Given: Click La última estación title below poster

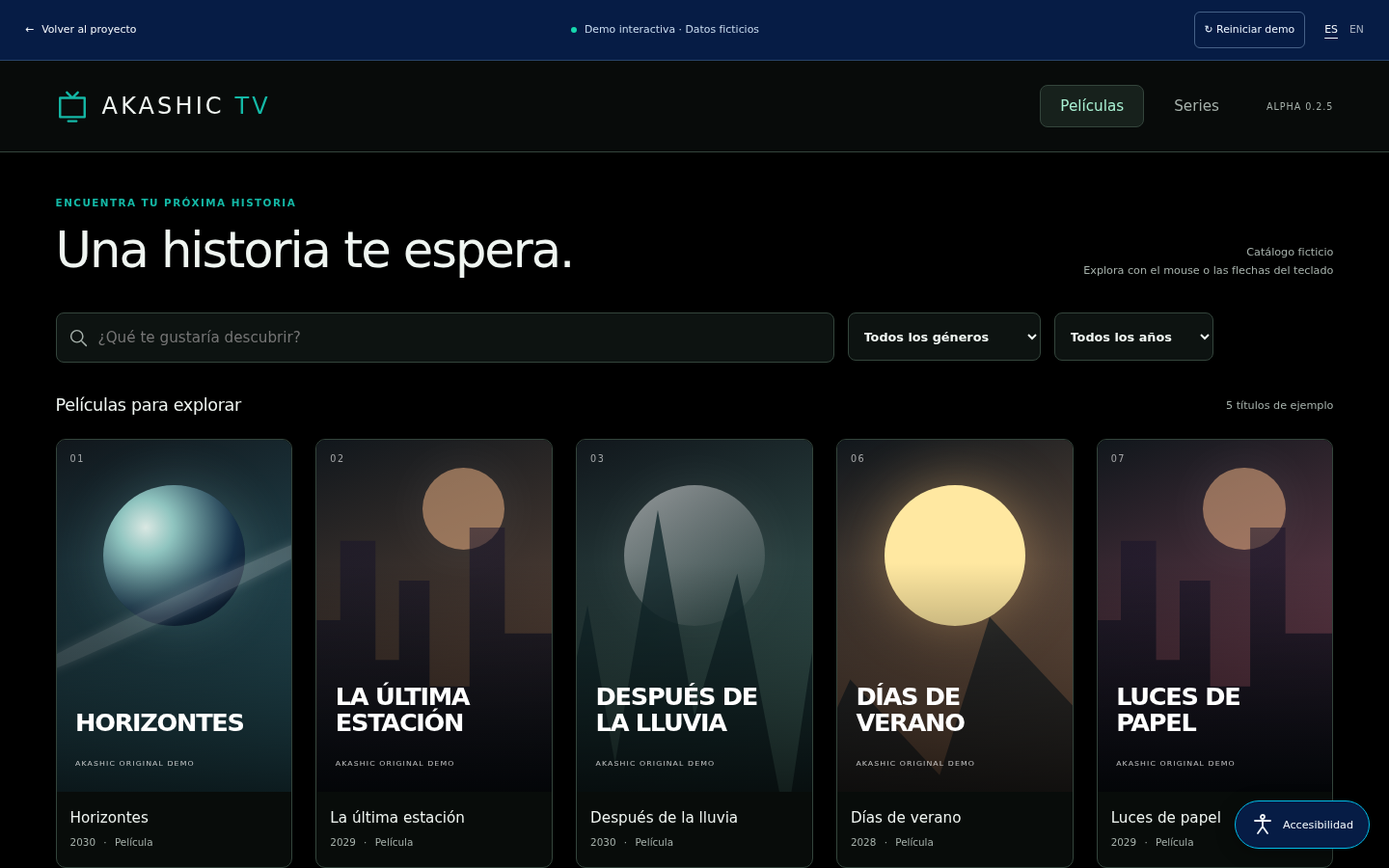Looking at the screenshot, I should 397,817.
